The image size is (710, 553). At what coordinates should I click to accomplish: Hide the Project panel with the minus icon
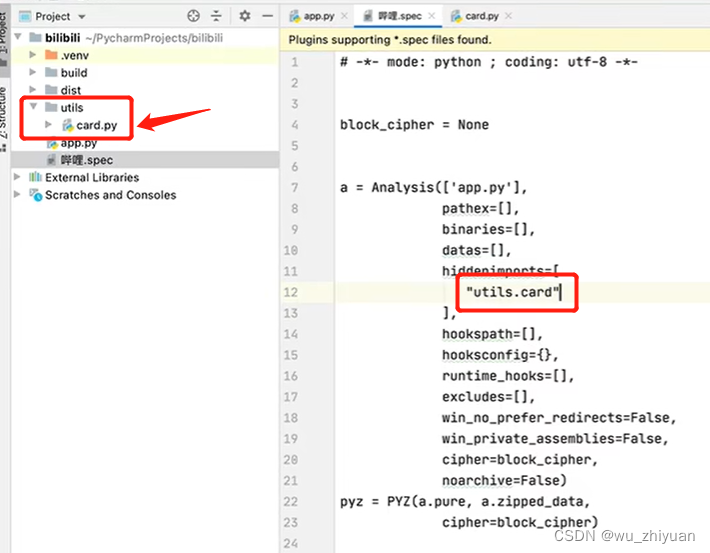pyautogui.click(x=268, y=16)
